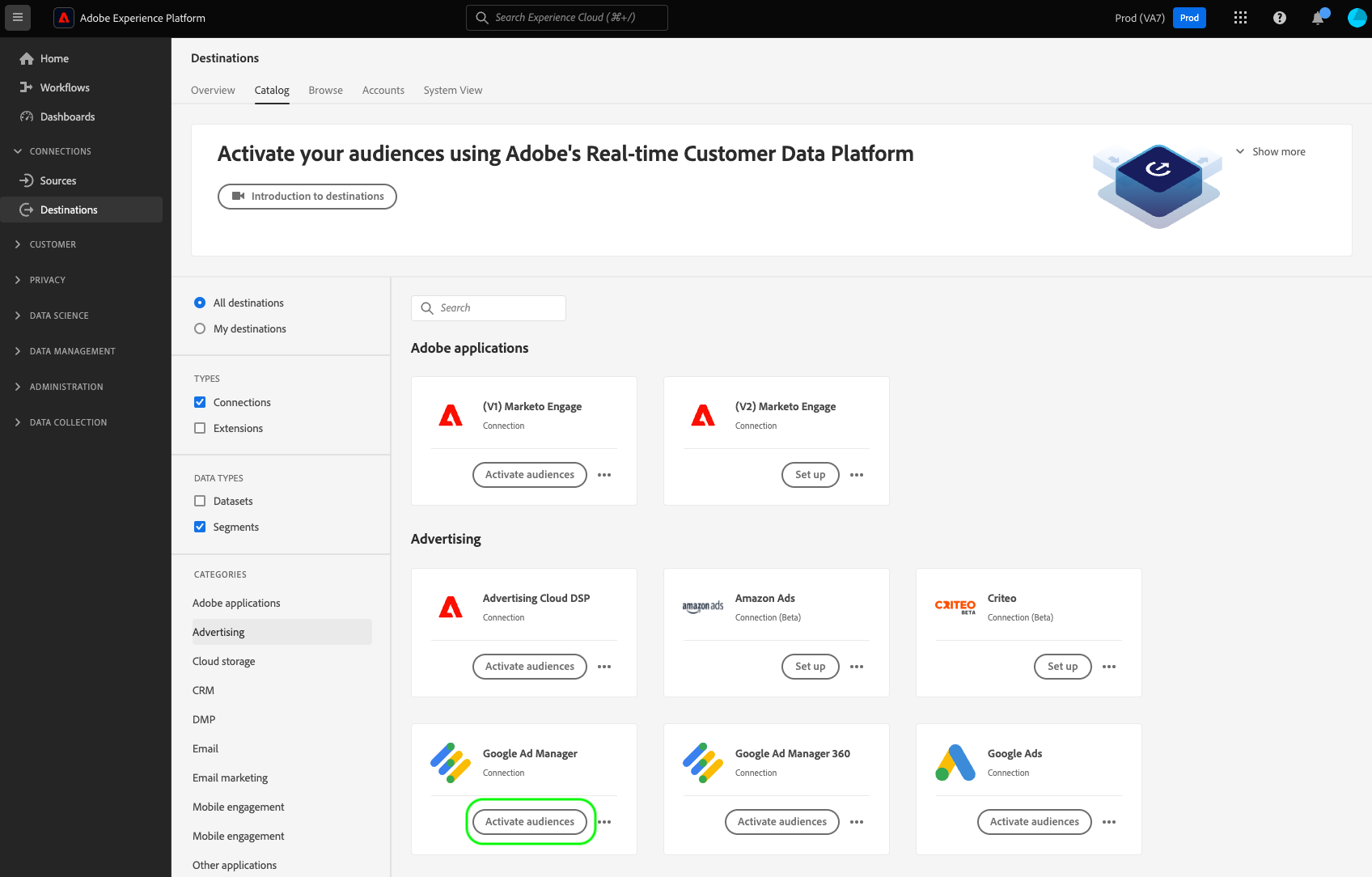
Task: Click the Adobe Experience Platform logo
Action: 64,18
